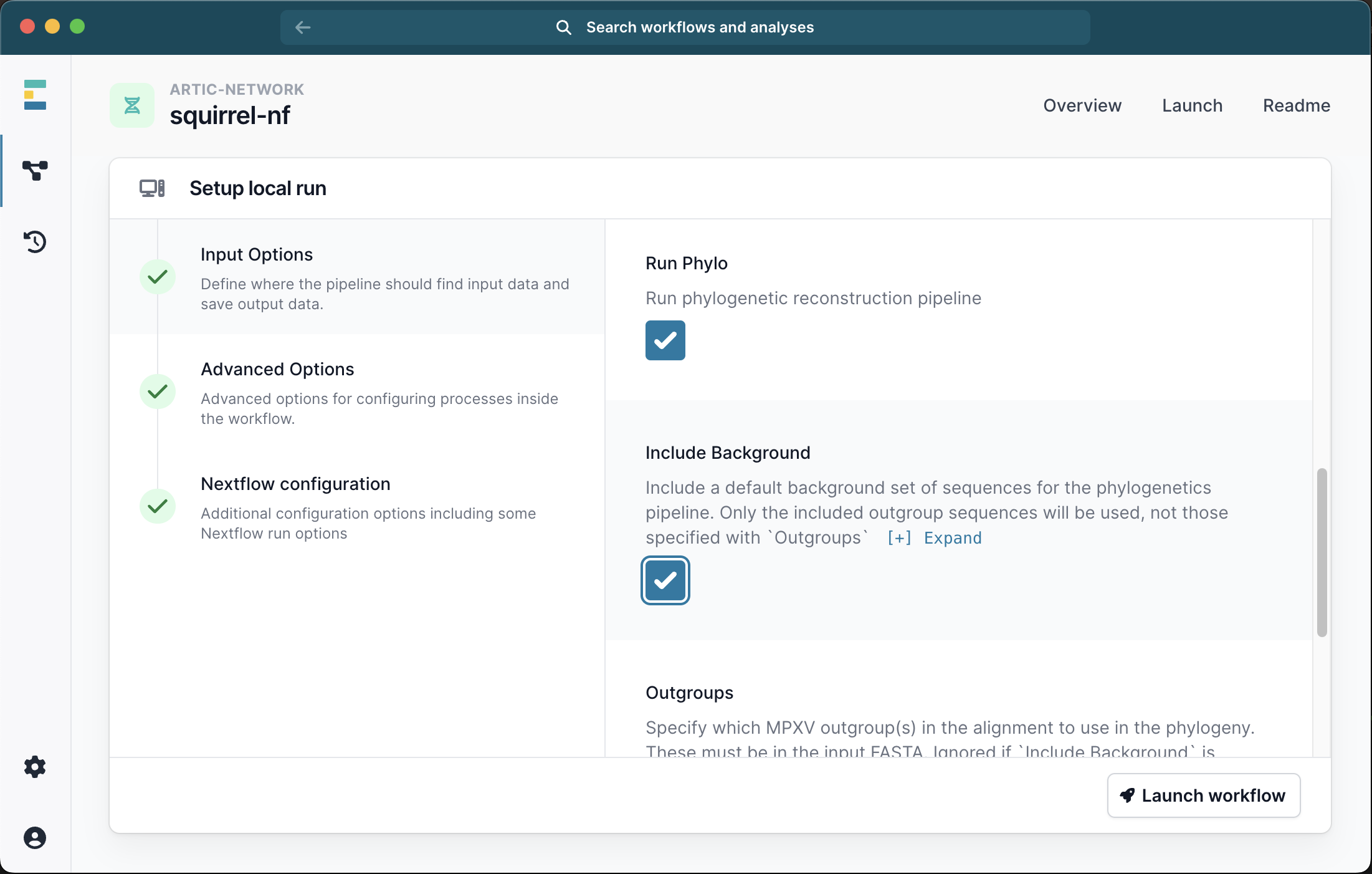The width and height of the screenshot is (1372, 874).
Task: Toggle the Include Background checkbox
Action: (x=665, y=580)
